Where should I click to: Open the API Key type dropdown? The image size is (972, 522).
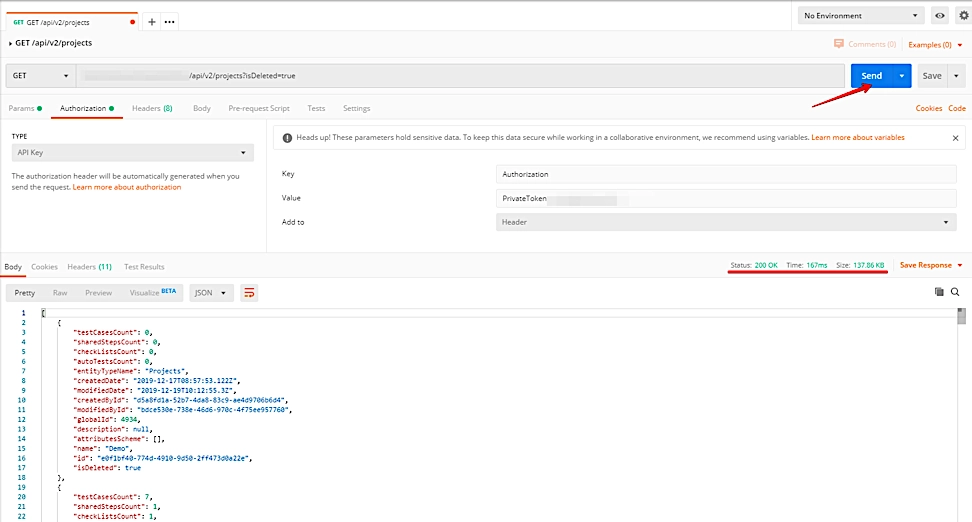(x=130, y=153)
